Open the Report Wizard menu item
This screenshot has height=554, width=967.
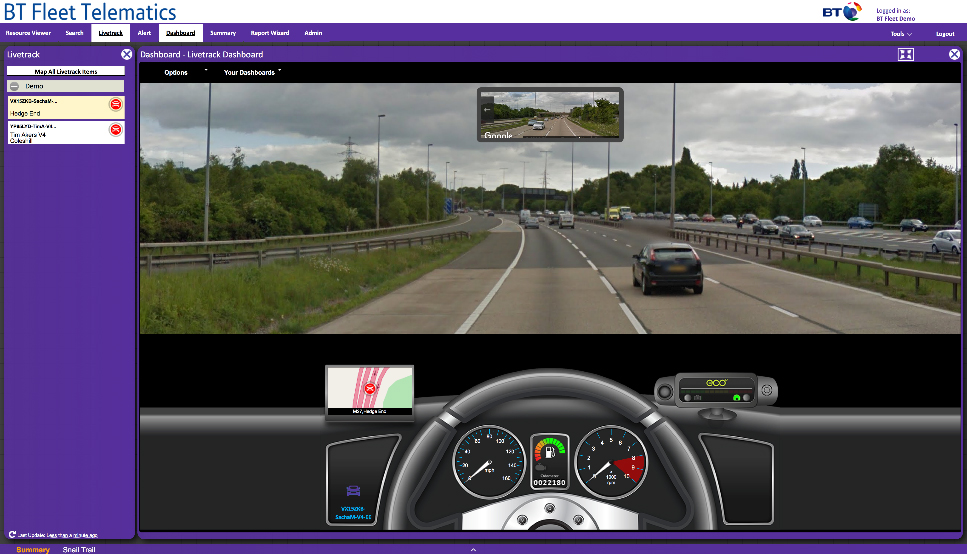click(x=270, y=33)
